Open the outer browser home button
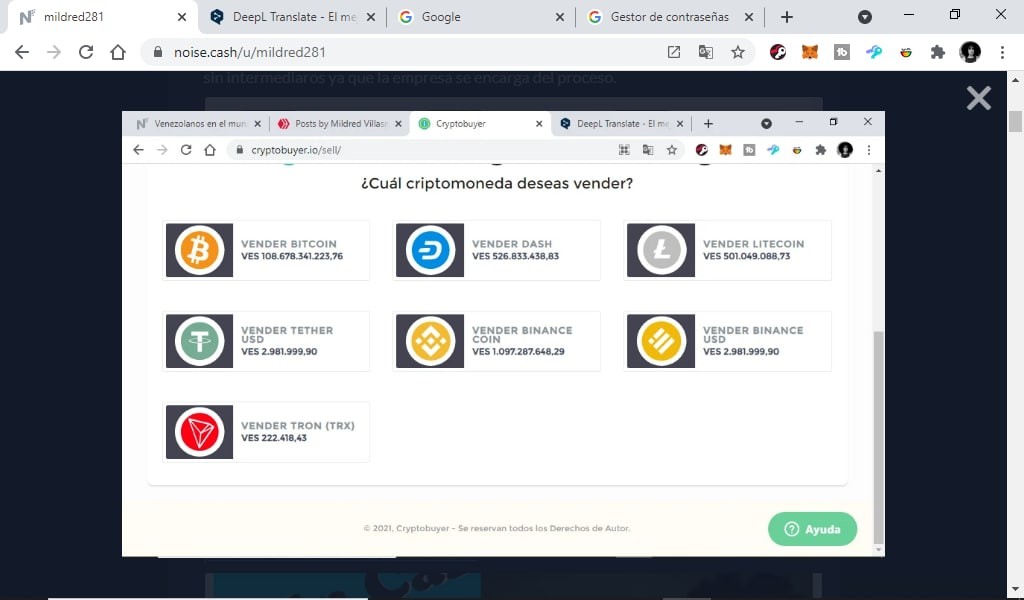1024x600 pixels. pyautogui.click(x=118, y=52)
